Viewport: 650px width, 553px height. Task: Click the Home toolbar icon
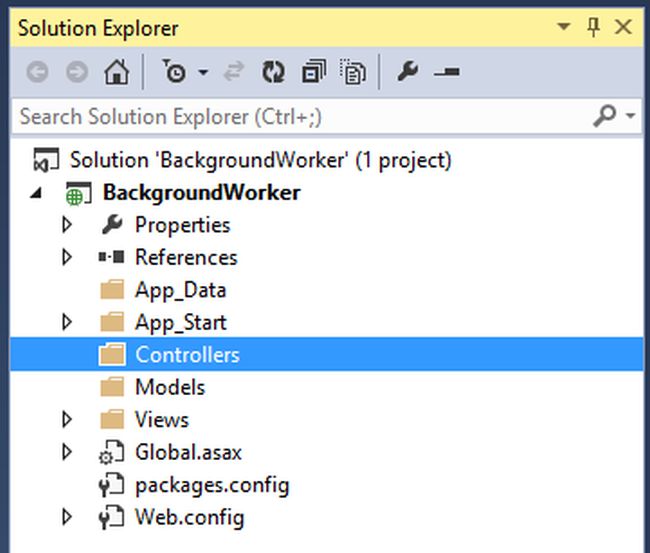pyautogui.click(x=117, y=73)
